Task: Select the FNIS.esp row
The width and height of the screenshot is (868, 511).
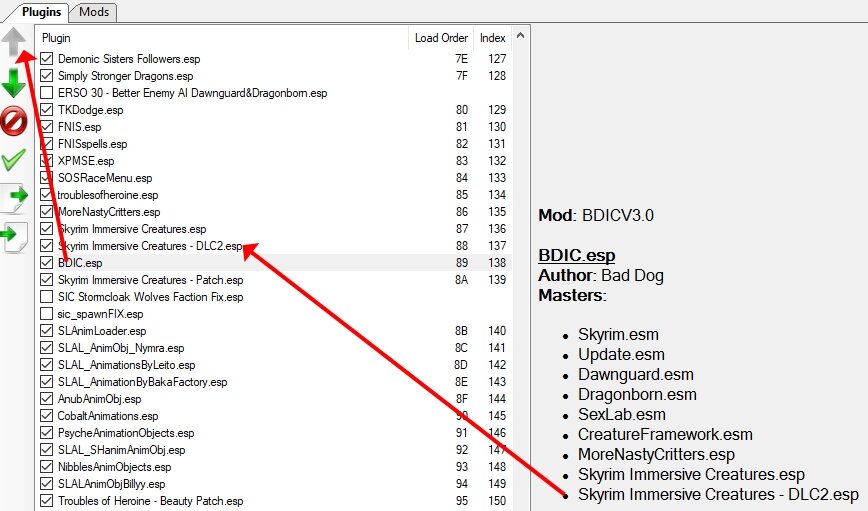Action: coord(274,127)
